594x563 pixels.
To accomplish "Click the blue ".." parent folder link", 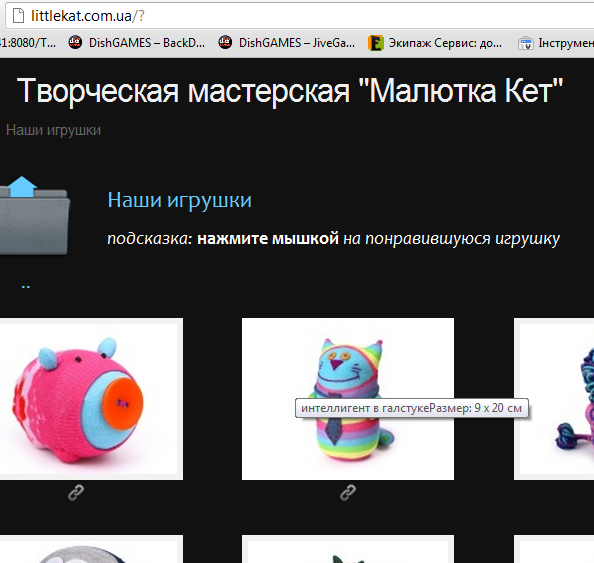I will tap(26, 286).
